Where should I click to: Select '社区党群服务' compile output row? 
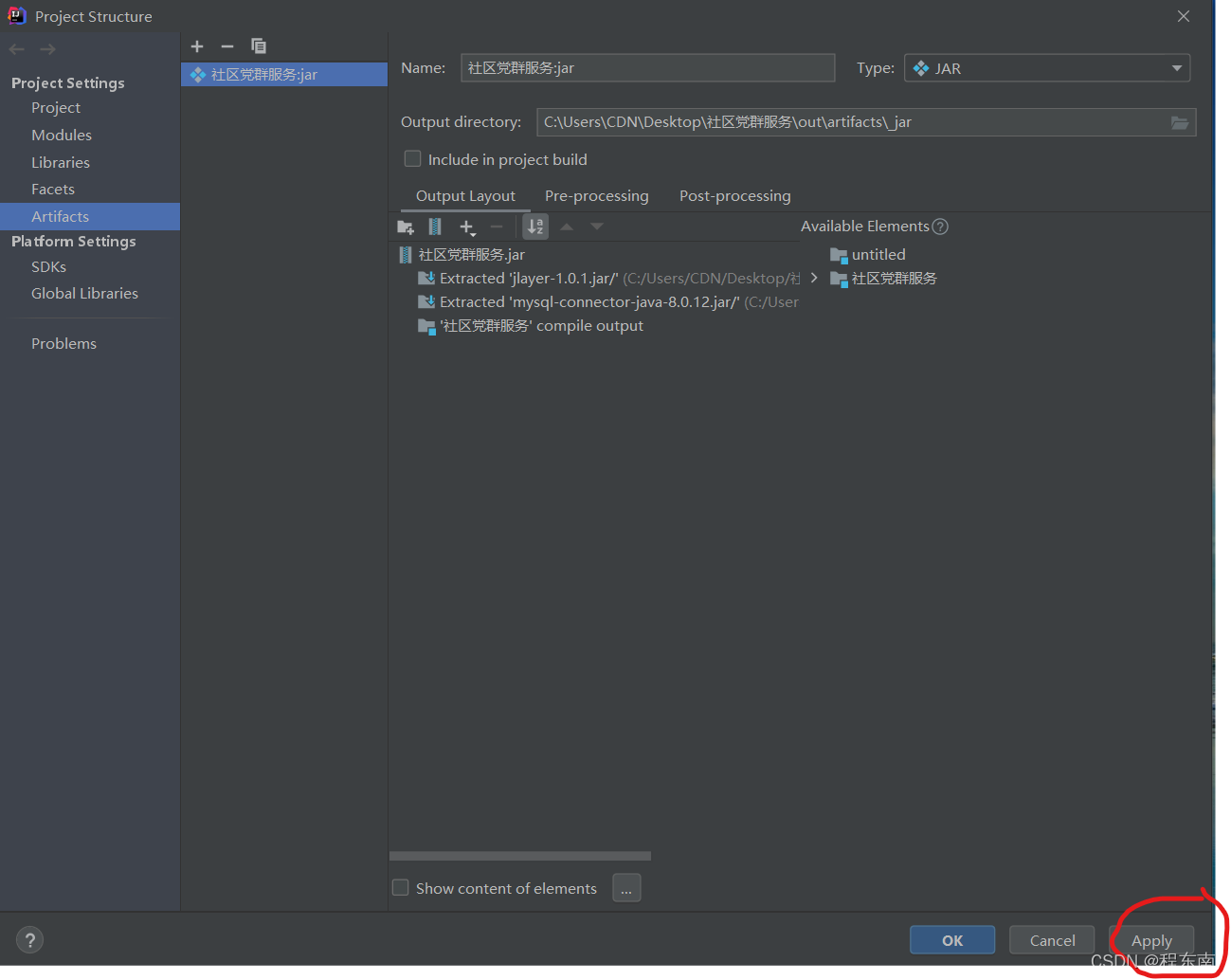531,326
